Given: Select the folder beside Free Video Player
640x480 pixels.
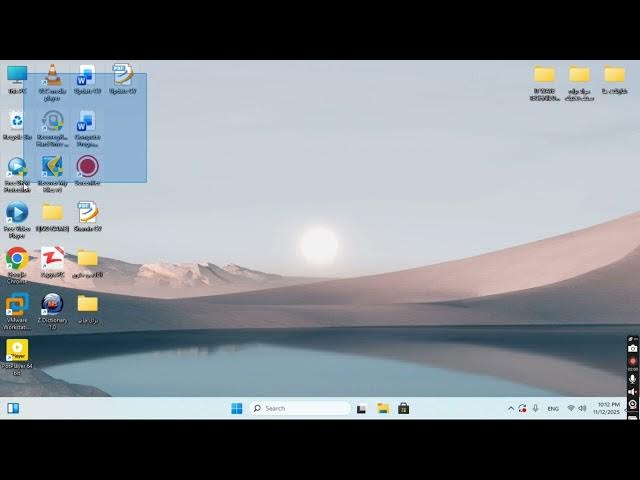Looking at the screenshot, I should coord(52,217).
